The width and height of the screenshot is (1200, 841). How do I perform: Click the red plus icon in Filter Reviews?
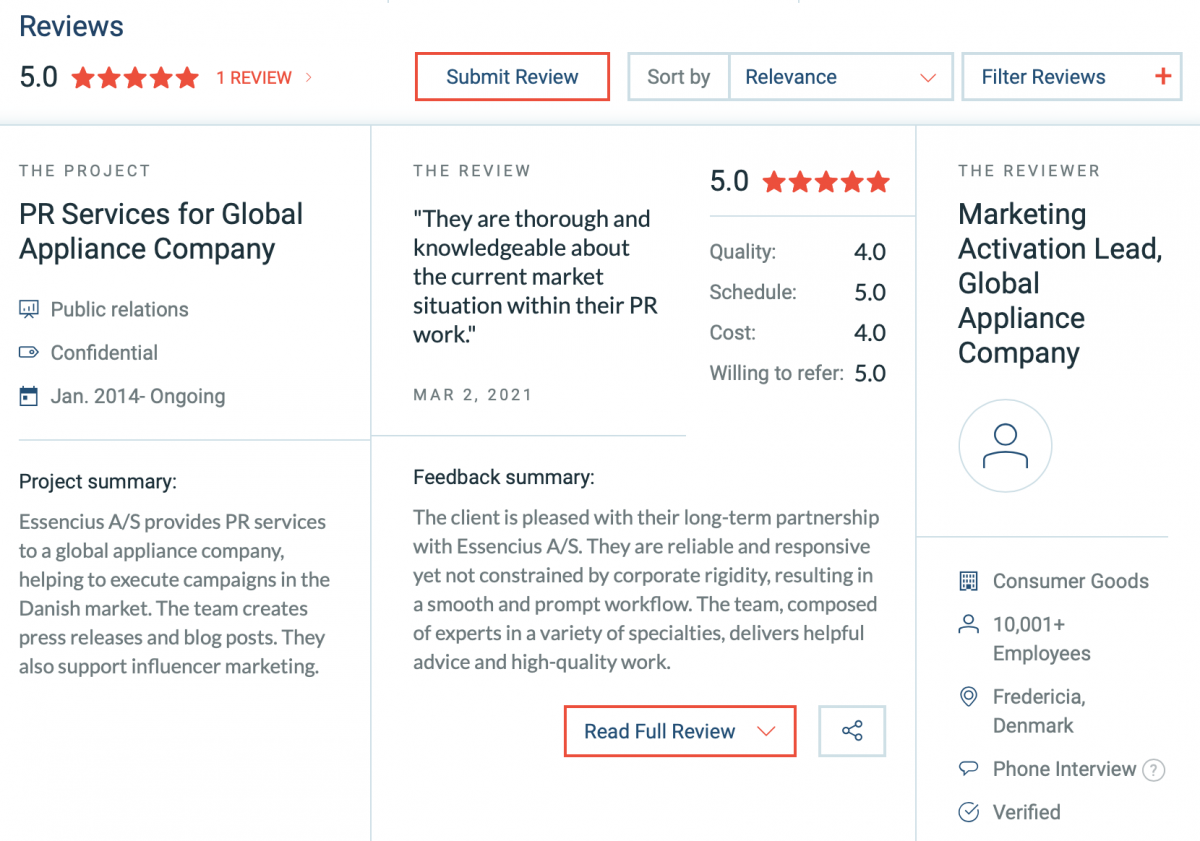(x=1163, y=77)
